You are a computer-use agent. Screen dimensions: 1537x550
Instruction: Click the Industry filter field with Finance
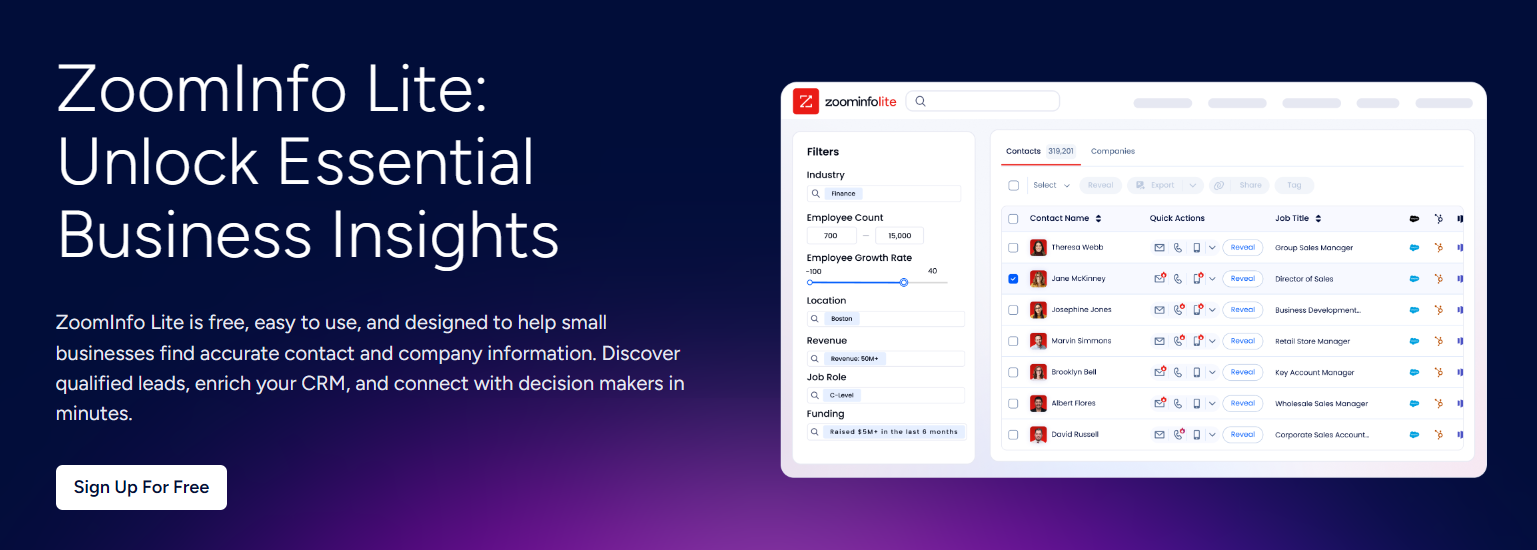[x=884, y=194]
